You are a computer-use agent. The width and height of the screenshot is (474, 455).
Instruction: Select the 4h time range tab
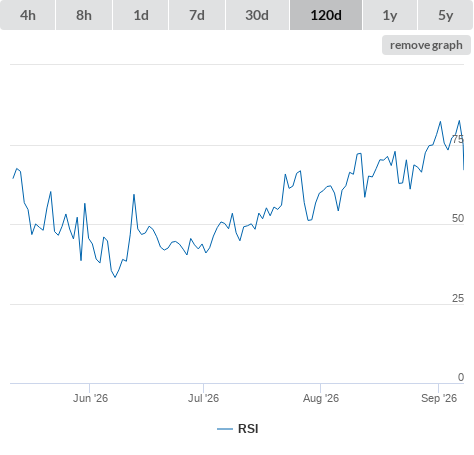coord(28,15)
